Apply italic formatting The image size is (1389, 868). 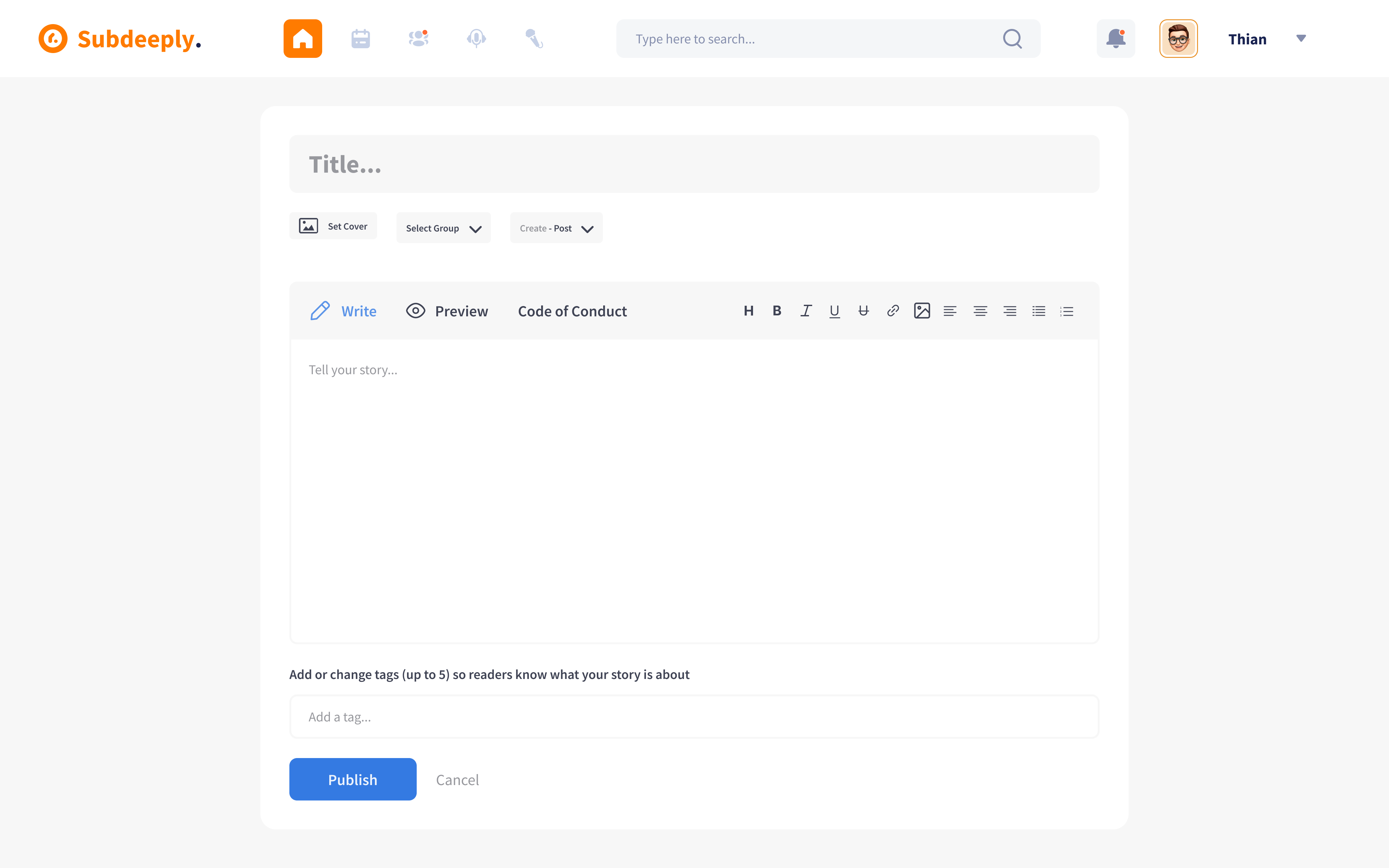(x=806, y=311)
